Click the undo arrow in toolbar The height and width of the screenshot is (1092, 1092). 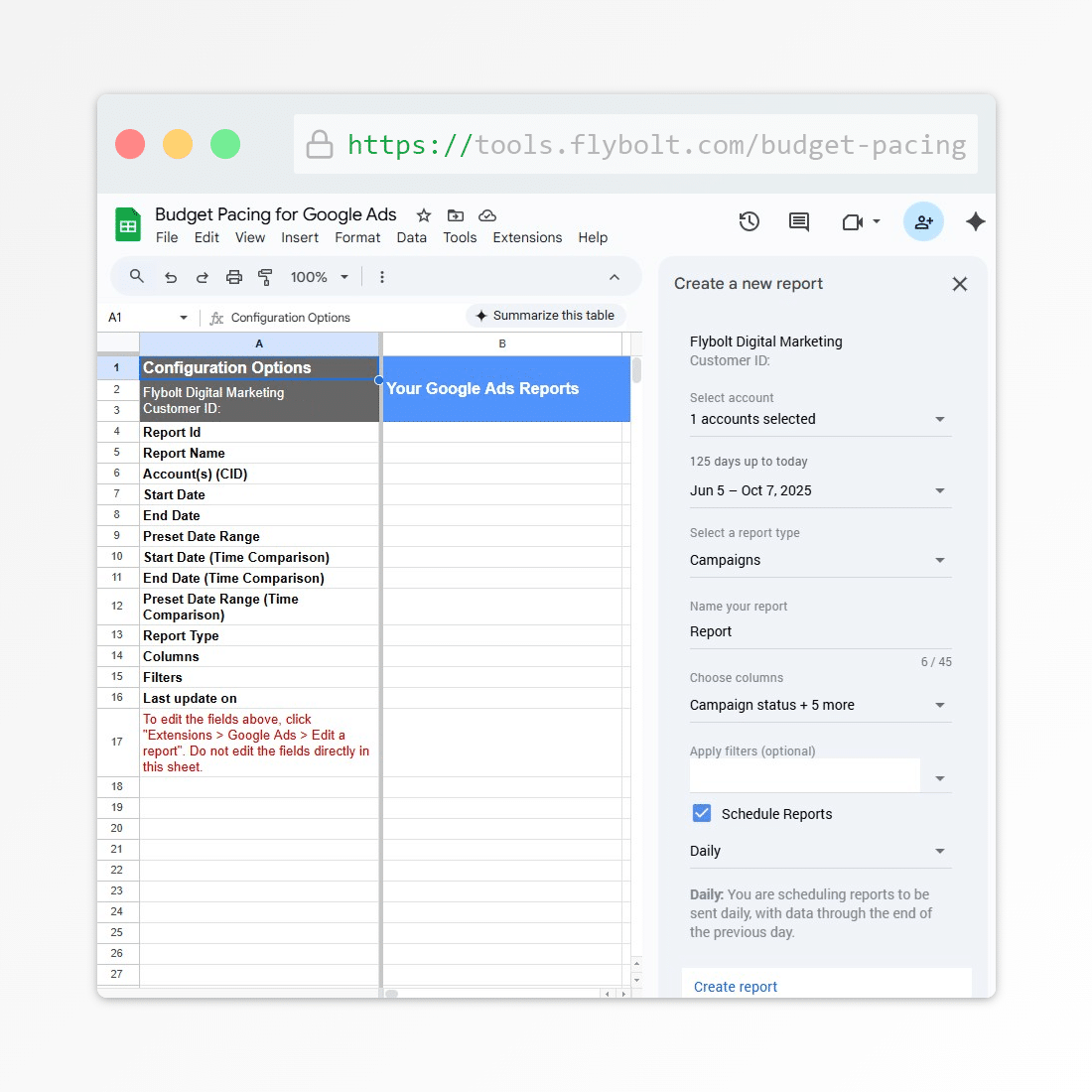click(171, 278)
